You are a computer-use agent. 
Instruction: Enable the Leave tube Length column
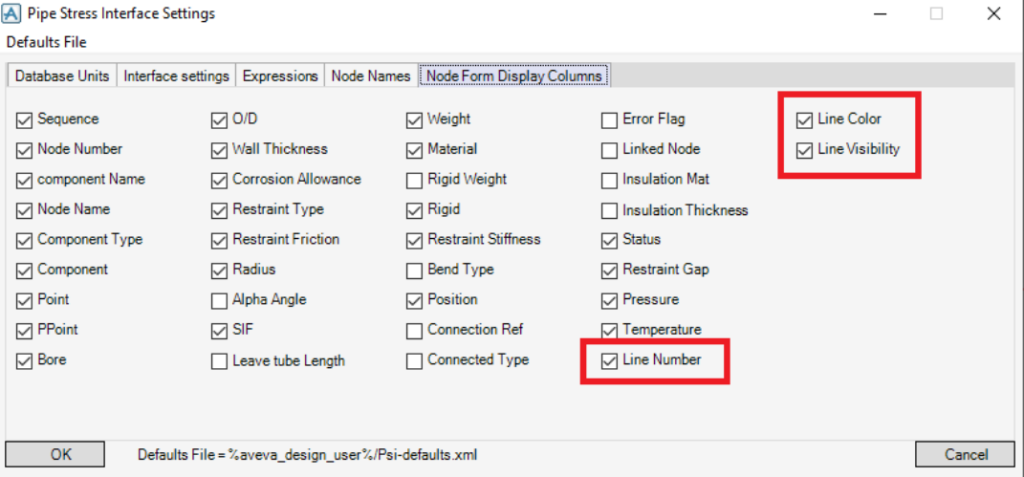pyautogui.click(x=220, y=361)
